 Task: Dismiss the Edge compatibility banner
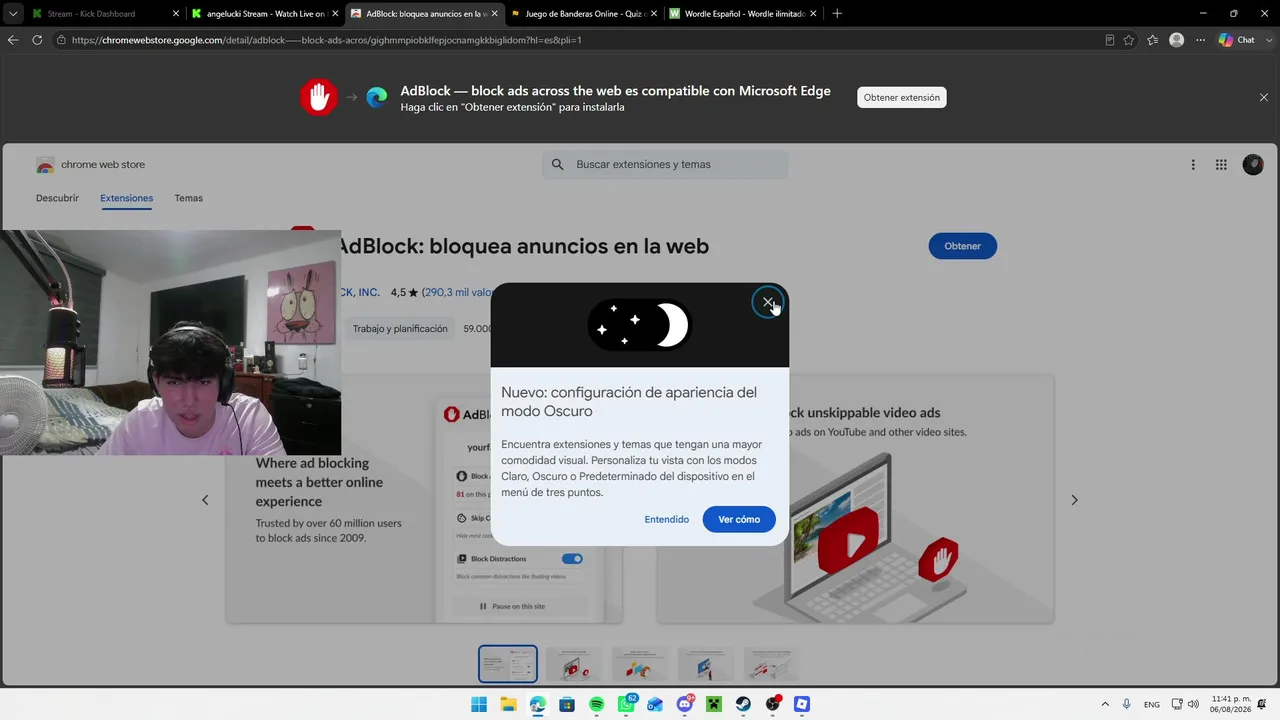[x=1264, y=97]
